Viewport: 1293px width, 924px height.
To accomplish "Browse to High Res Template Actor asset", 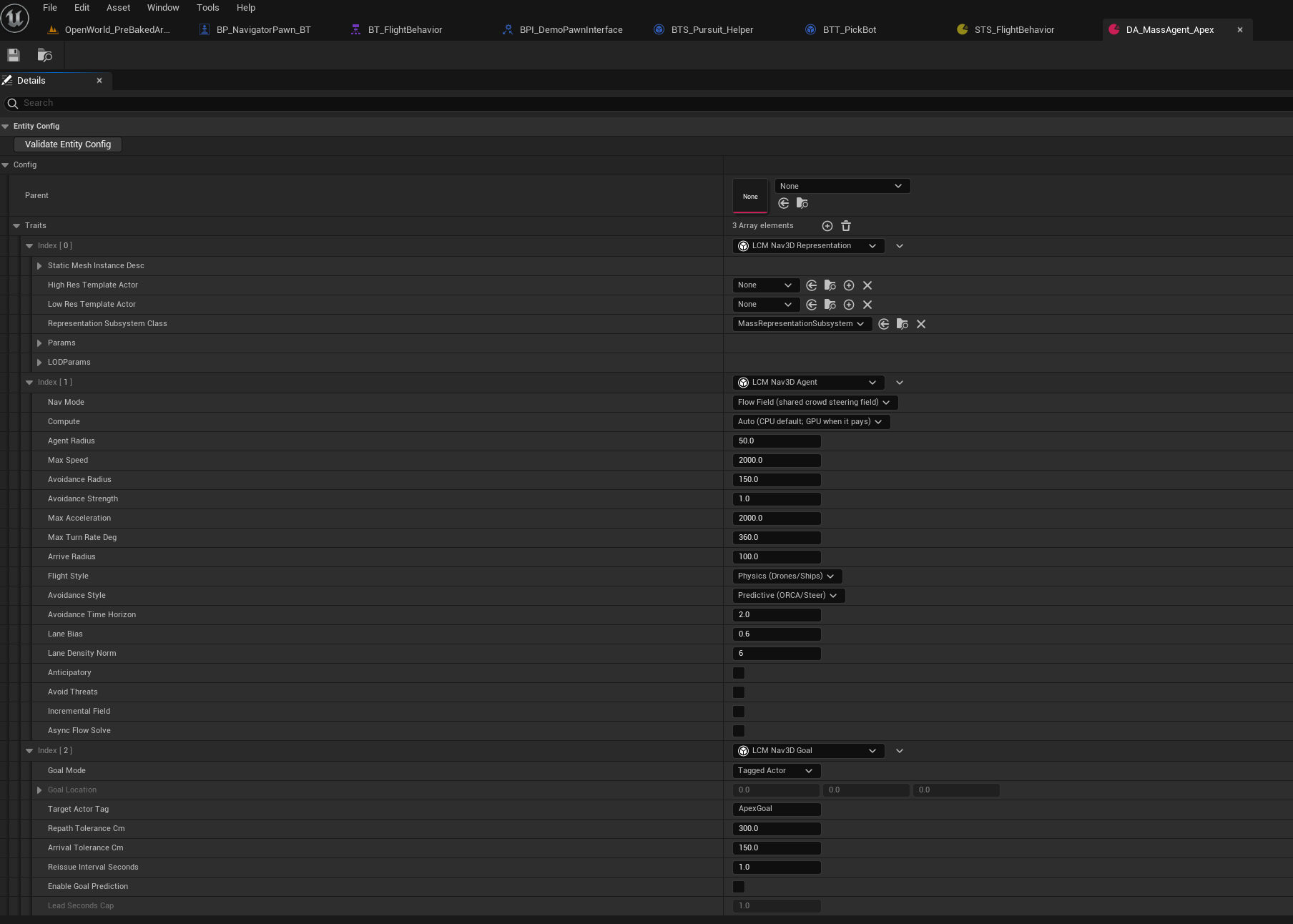I will pos(830,285).
